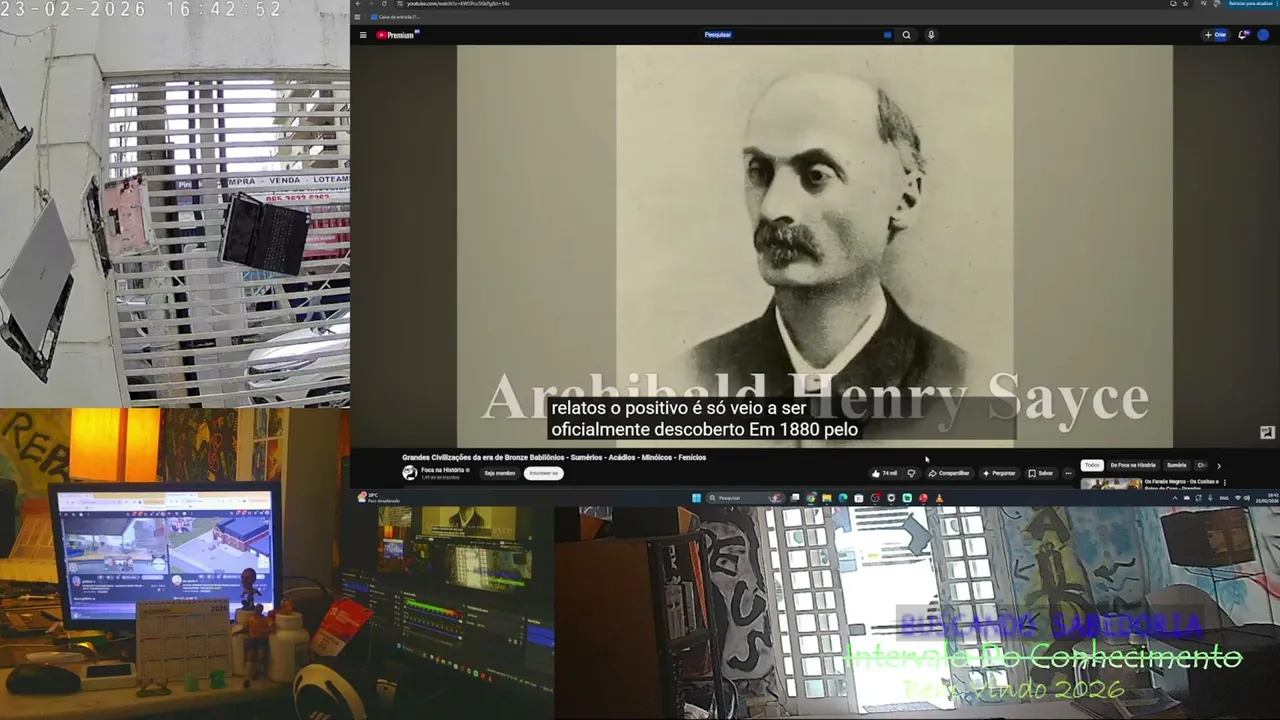
Task: Click the Inscrever-se subscribe button
Action: (543, 473)
